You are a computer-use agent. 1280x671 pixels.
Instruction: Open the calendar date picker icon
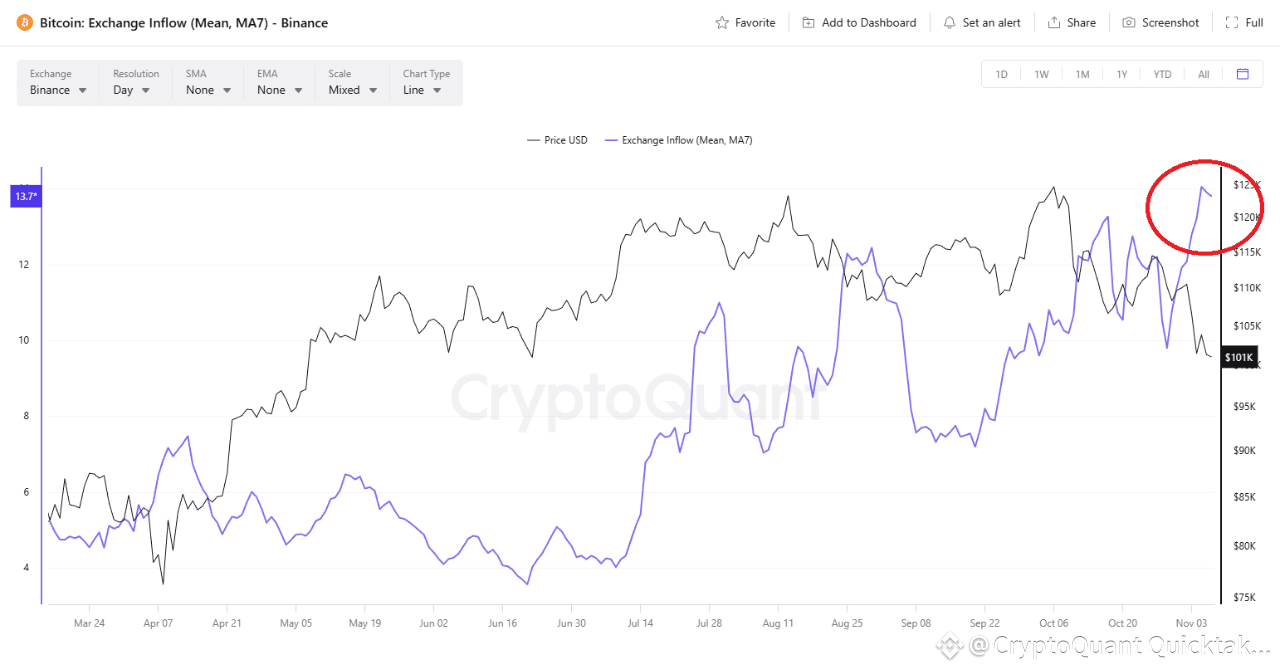[1243, 74]
